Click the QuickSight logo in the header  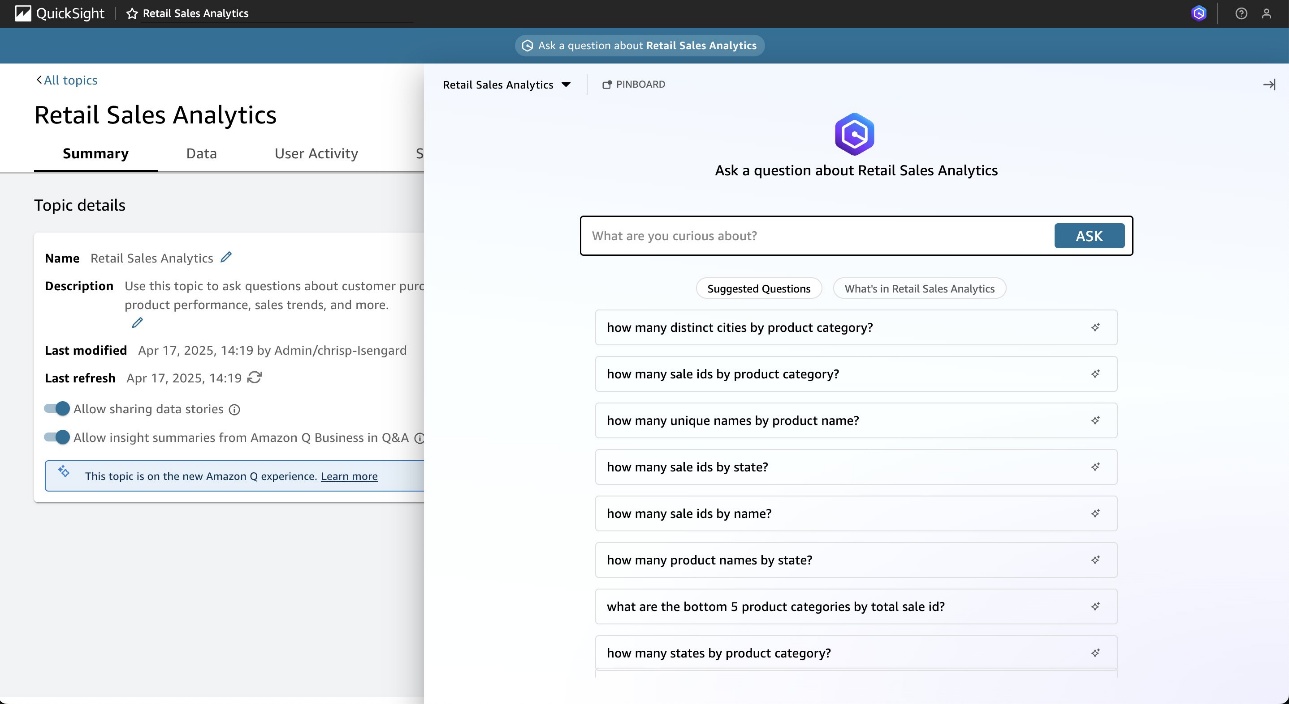(x=60, y=13)
